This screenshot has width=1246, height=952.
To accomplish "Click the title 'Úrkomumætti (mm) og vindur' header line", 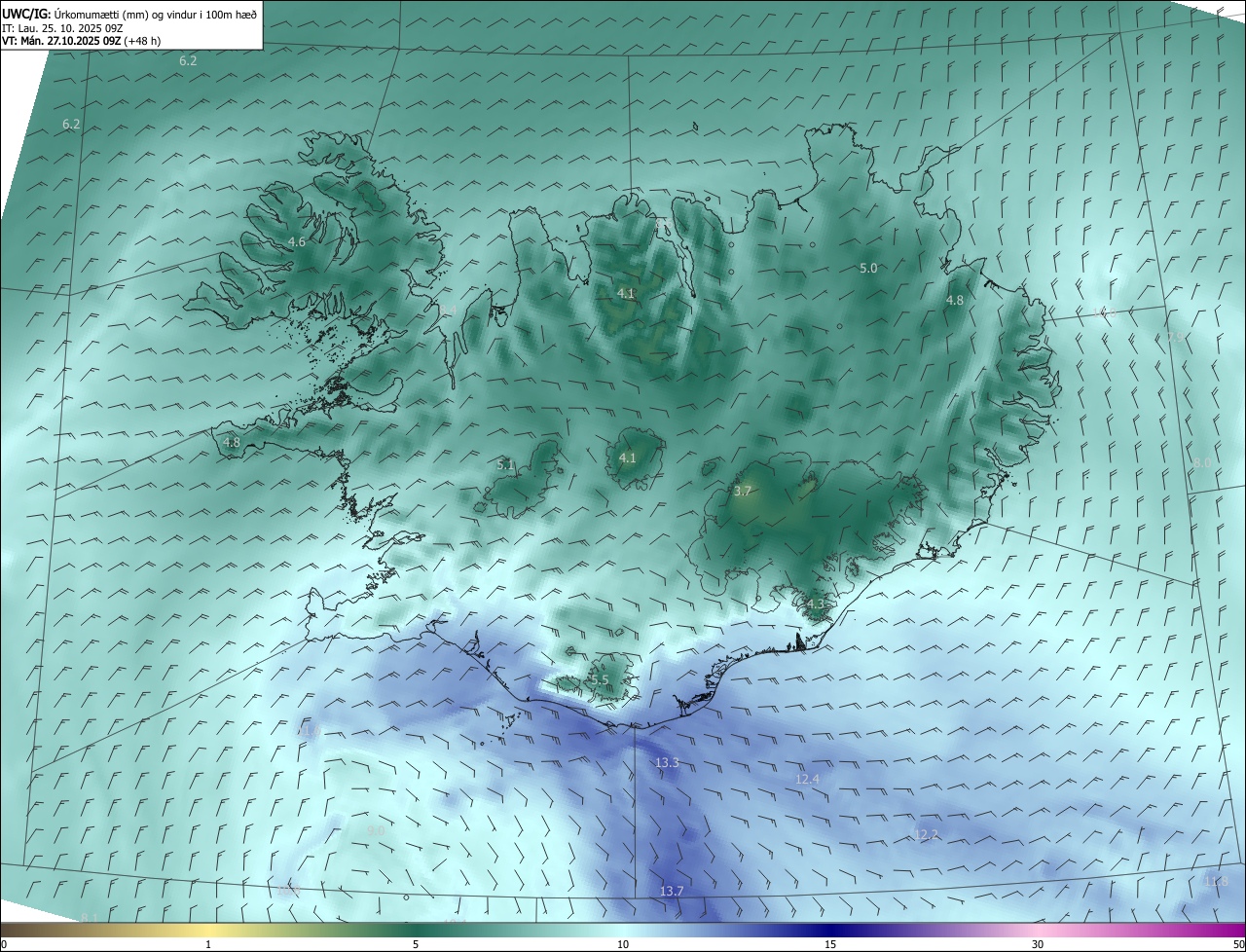I will [129, 14].
